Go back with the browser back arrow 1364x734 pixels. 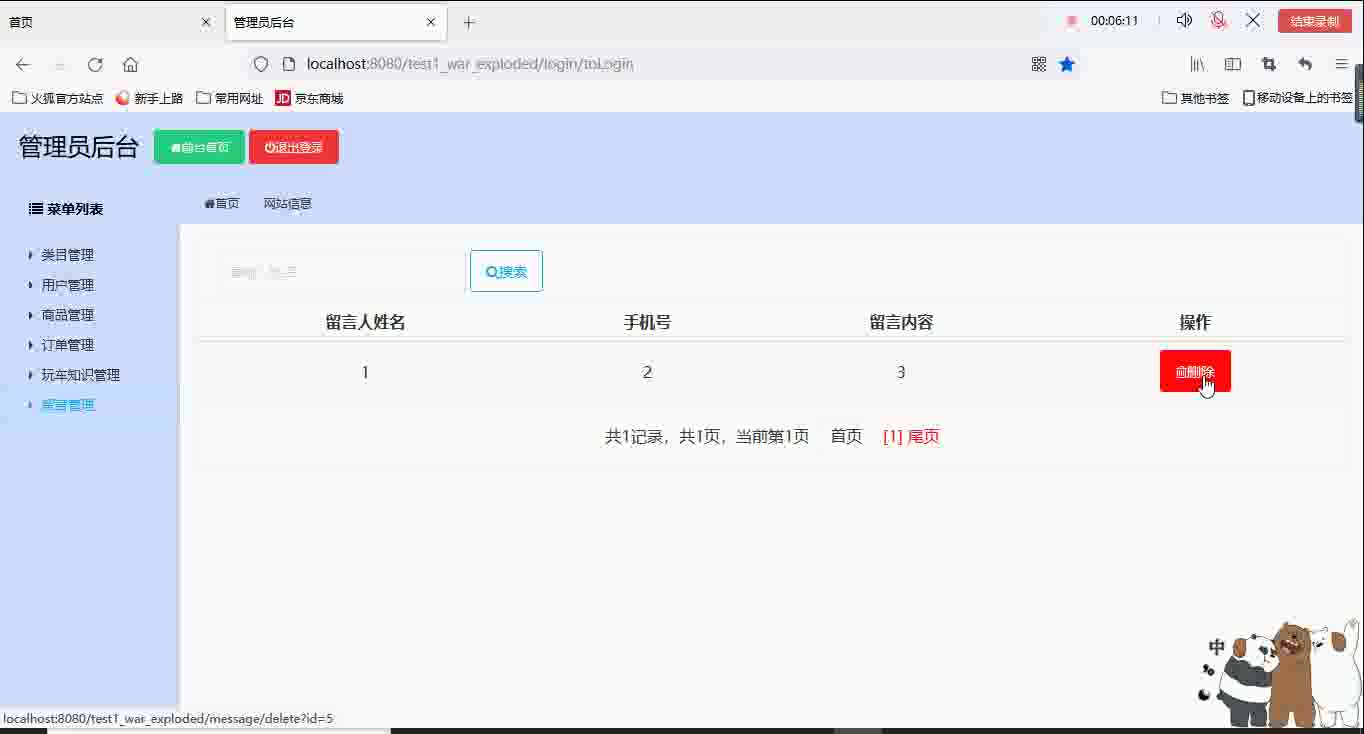[x=23, y=64]
